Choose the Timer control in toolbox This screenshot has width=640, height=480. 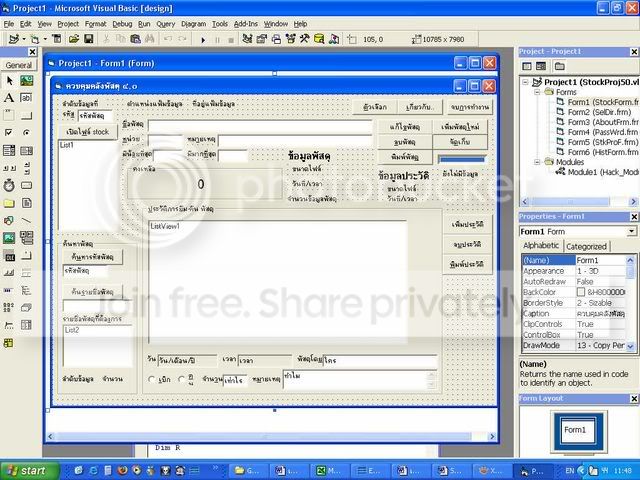[x=9, y=186]
